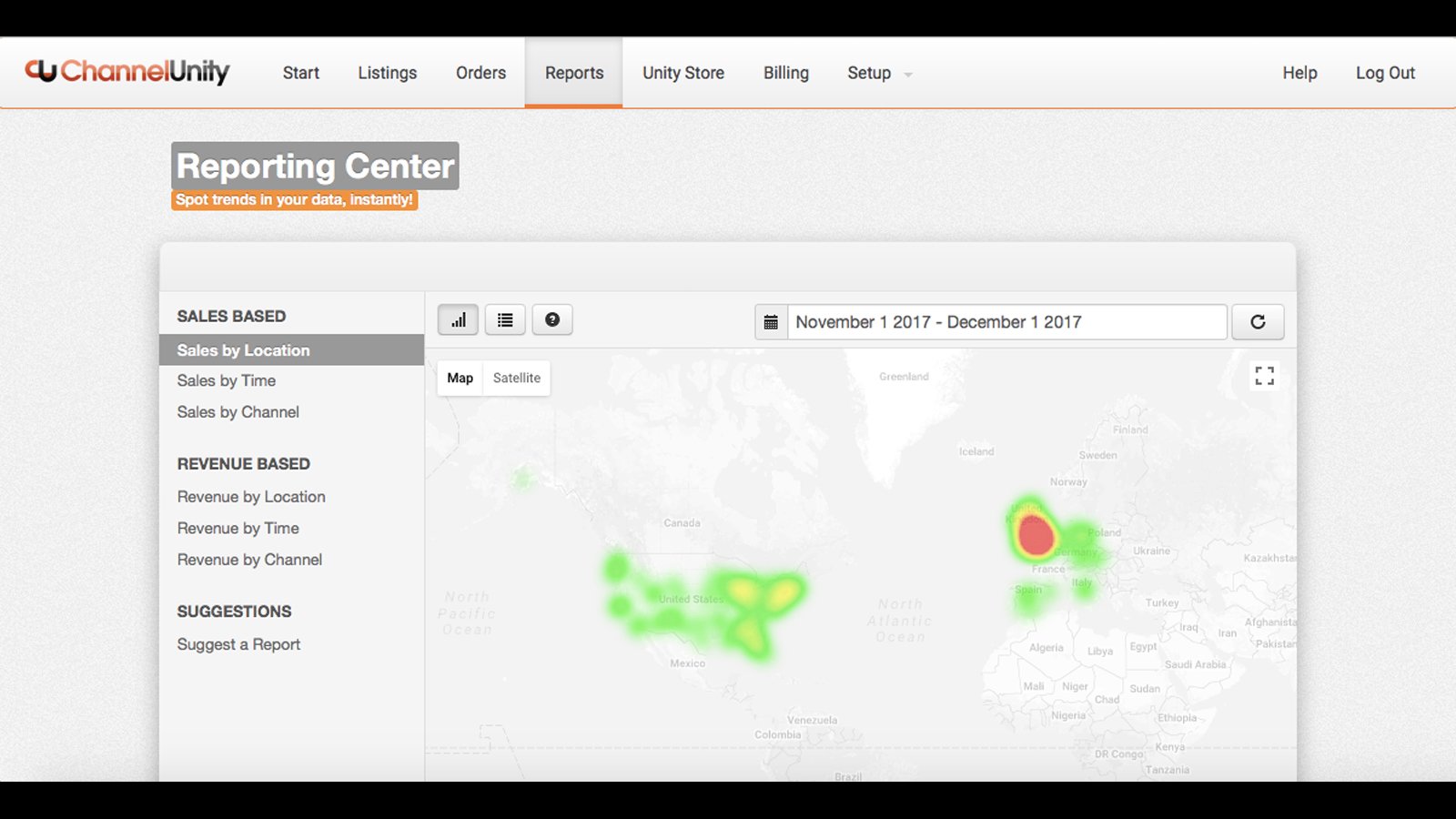Click the United States label on map
Screen dimensions: 1456x819
[691, 599]
